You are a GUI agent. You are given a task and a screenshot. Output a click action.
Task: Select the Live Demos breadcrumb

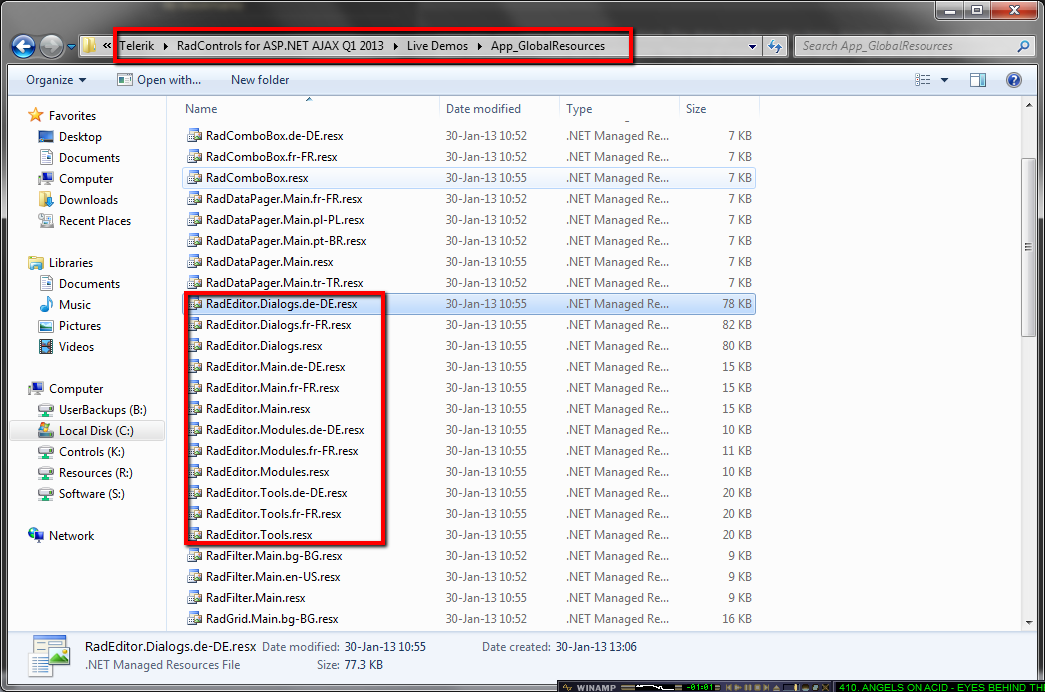(437, 46)
